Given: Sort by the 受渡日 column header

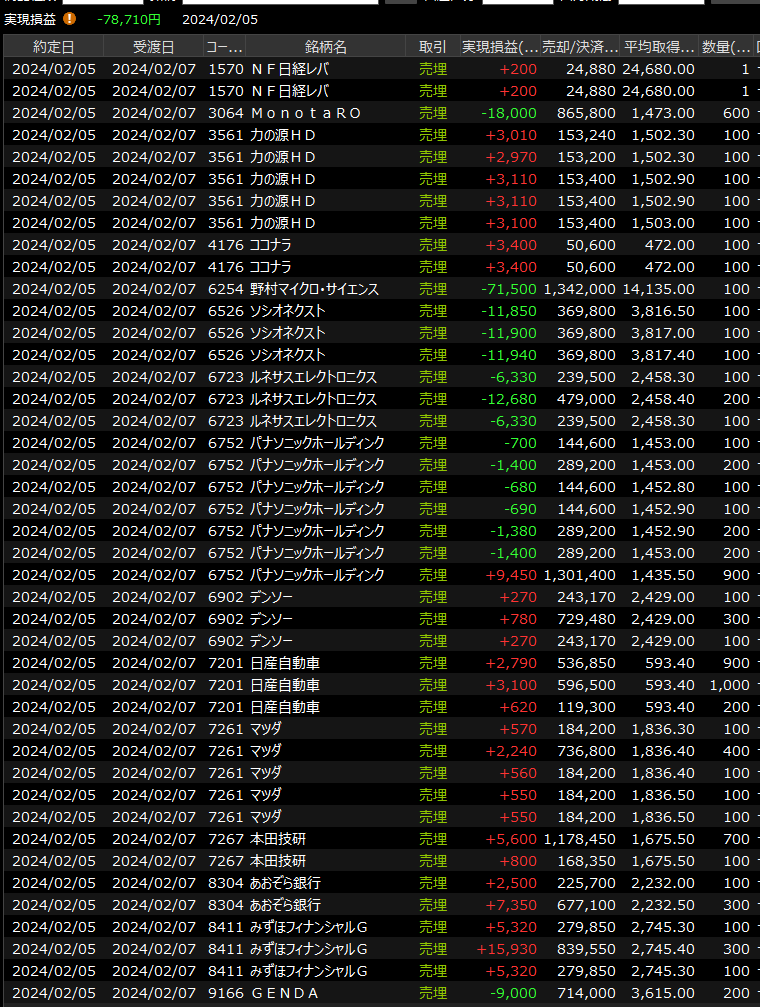Looking at the screenshot, I should tap(153, 47).
